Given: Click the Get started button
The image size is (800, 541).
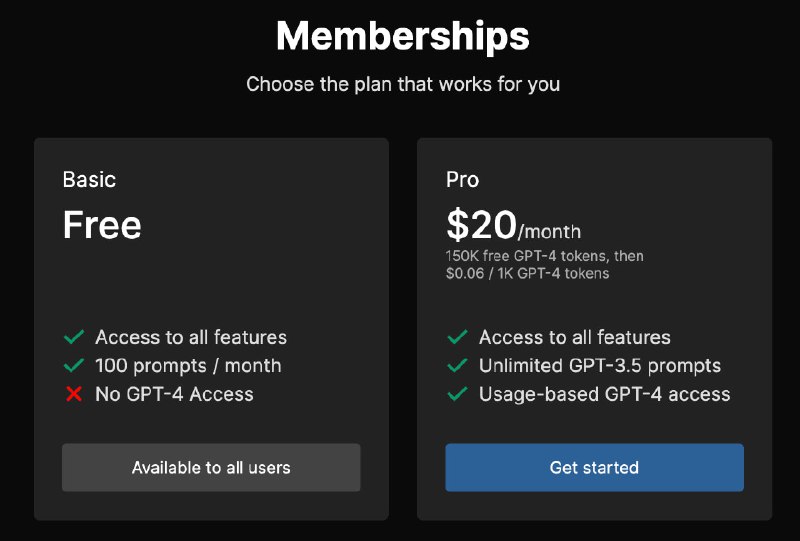Looking at the screenshot, I should [594, 468].
